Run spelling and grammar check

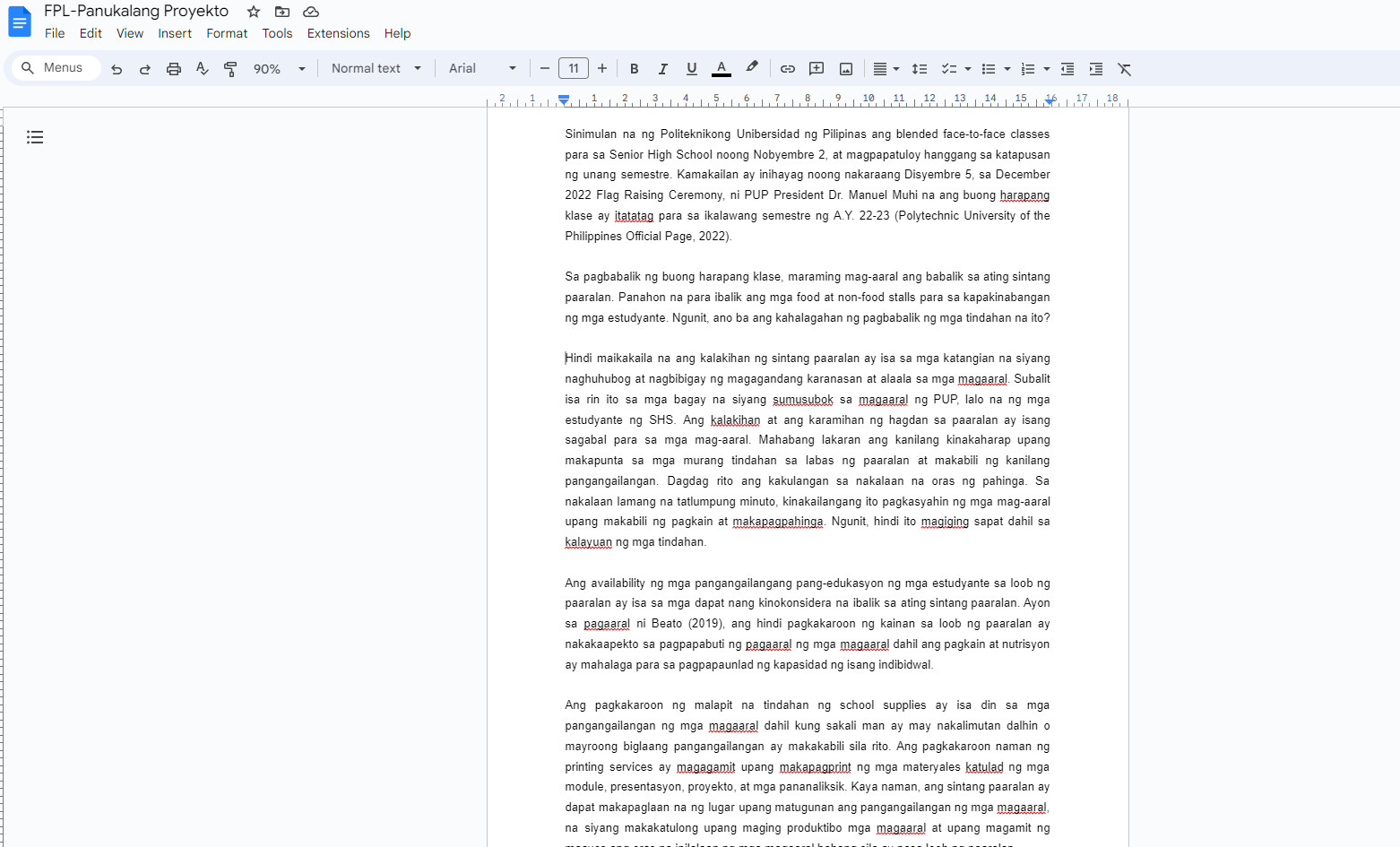pyautogui.click(x=203, y=69)
